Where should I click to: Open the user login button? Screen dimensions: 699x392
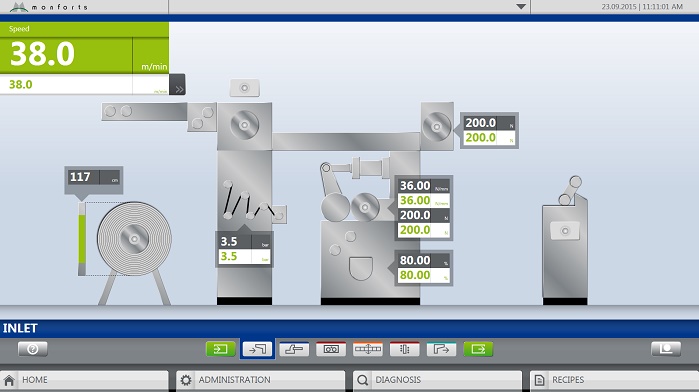[x=666, y=349]
